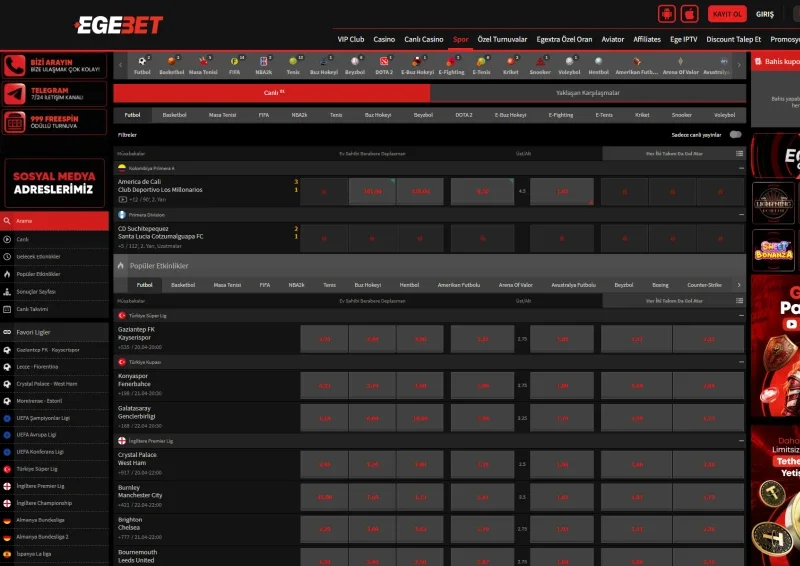Open the Burnley Manchester City match
Image resolution: width=800 pixels, height=566 pixels.
pos(140,491)
